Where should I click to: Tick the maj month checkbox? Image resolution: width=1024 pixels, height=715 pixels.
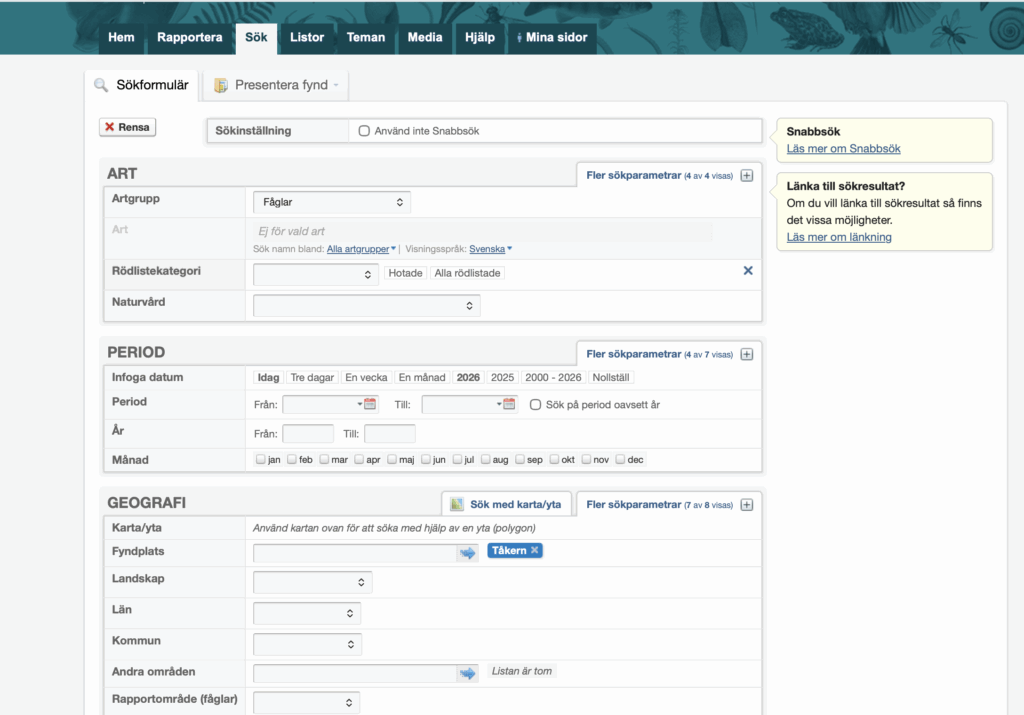tap(390, 460)
